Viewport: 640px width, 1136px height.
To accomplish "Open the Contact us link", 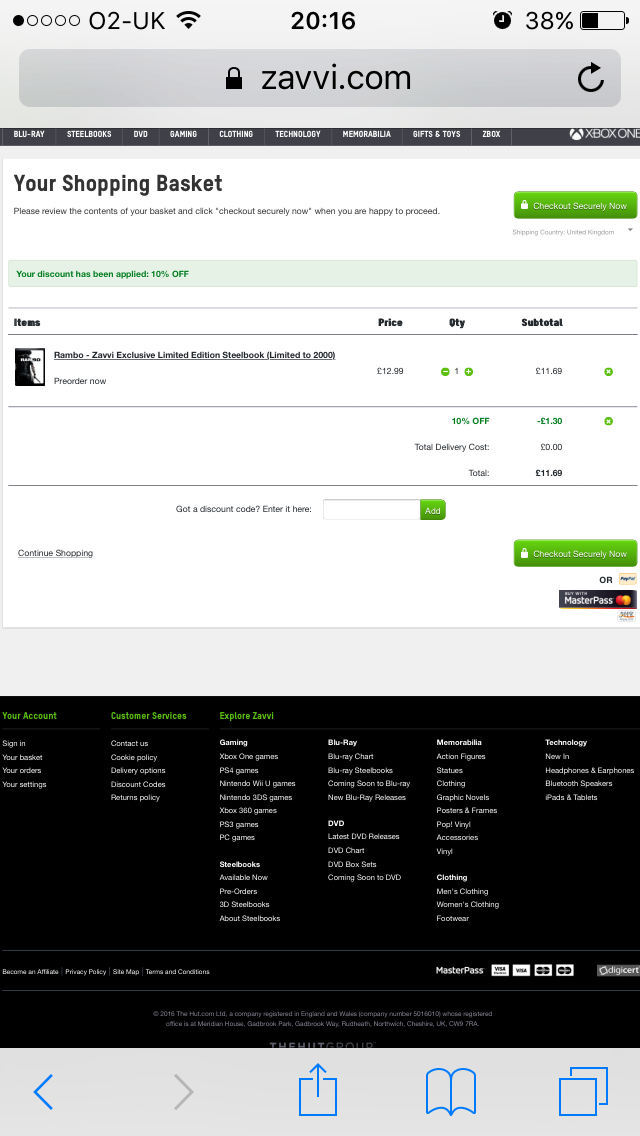I will [x=130, y=743].
